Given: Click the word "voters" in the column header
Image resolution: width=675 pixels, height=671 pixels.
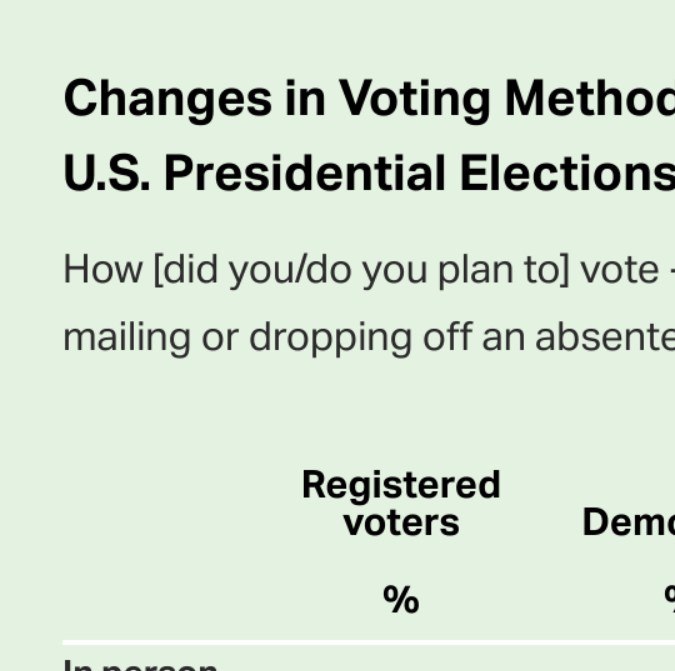Looking at the screenshot, I should pyautogui.click(x=401, y=522).
